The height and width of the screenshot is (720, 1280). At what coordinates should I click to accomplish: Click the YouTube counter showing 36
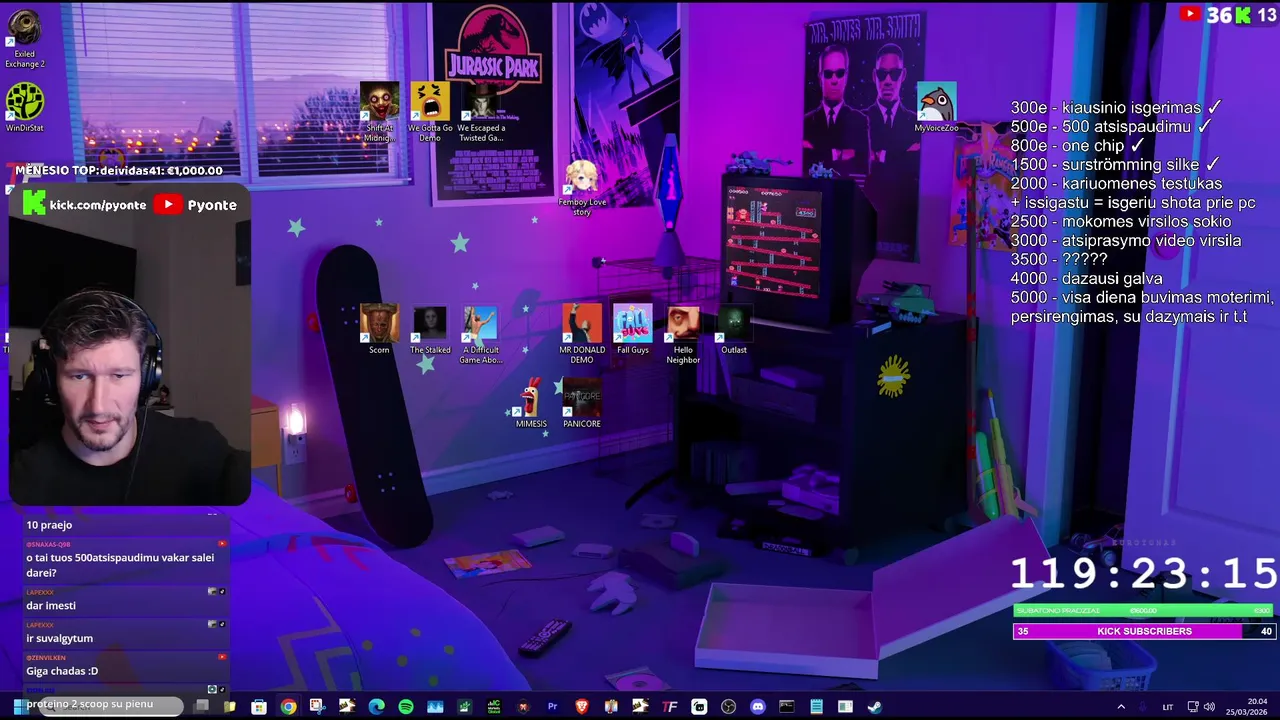click(x=1205, y=14)
